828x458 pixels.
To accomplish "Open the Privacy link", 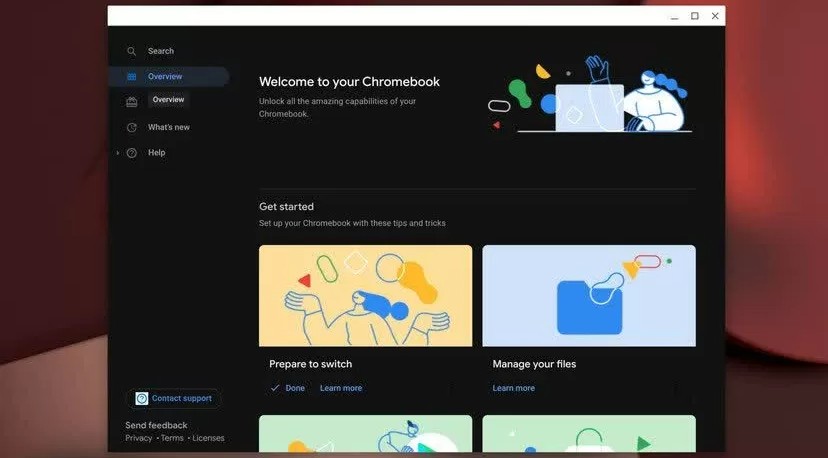I will 138,438.
